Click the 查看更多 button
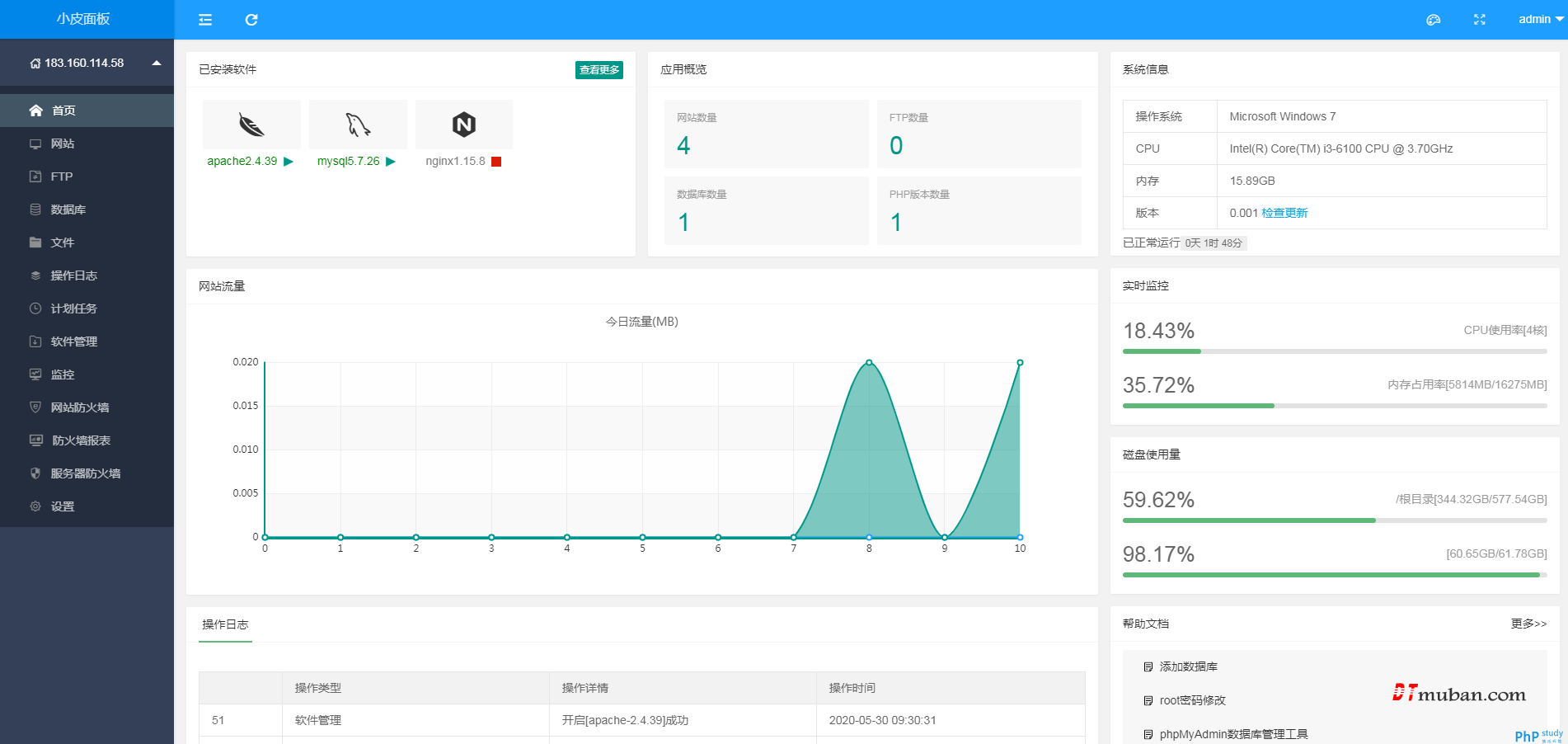This screenshot has height=744, width=1568. 599,70
